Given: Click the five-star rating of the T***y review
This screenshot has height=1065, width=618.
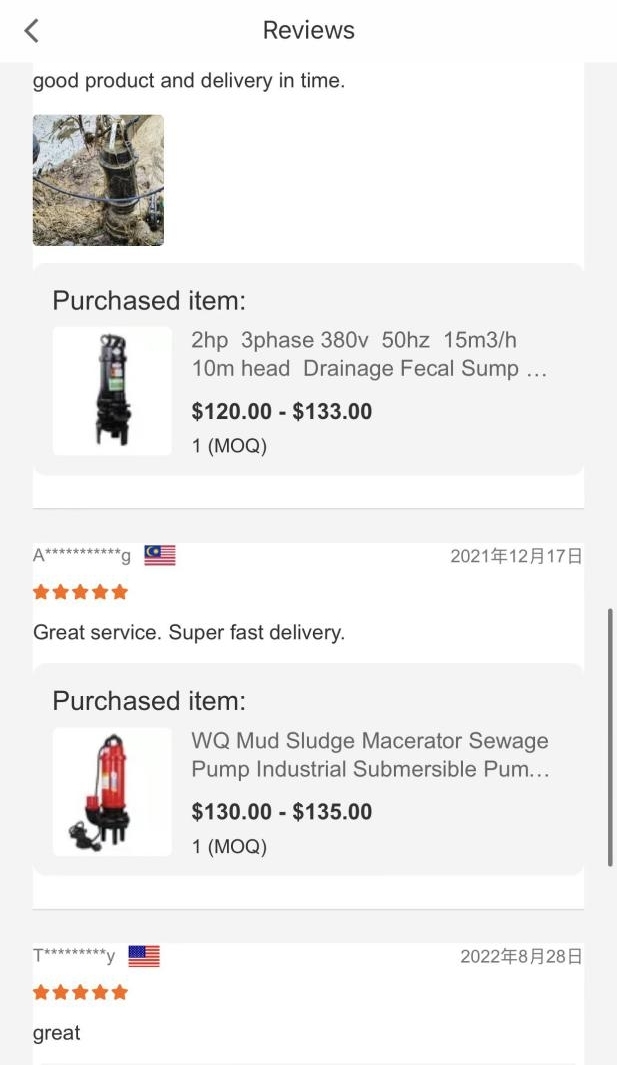Looking at the screenshot, I should point(80,992).
